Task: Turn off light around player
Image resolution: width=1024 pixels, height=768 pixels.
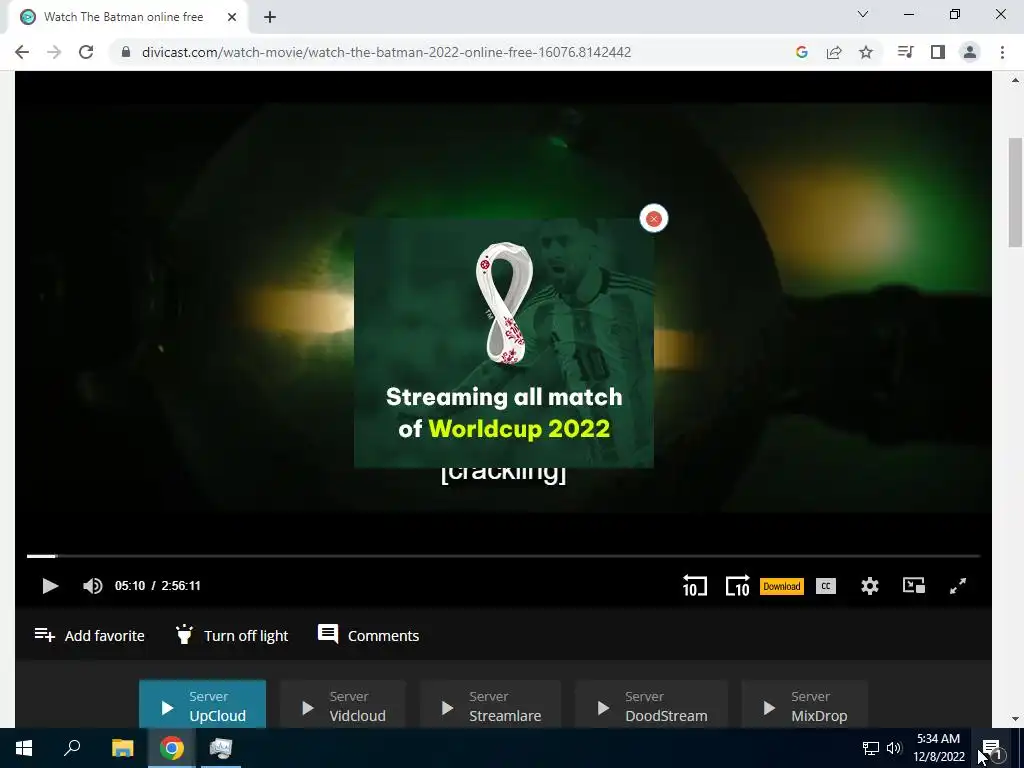Action: point(232,635)
